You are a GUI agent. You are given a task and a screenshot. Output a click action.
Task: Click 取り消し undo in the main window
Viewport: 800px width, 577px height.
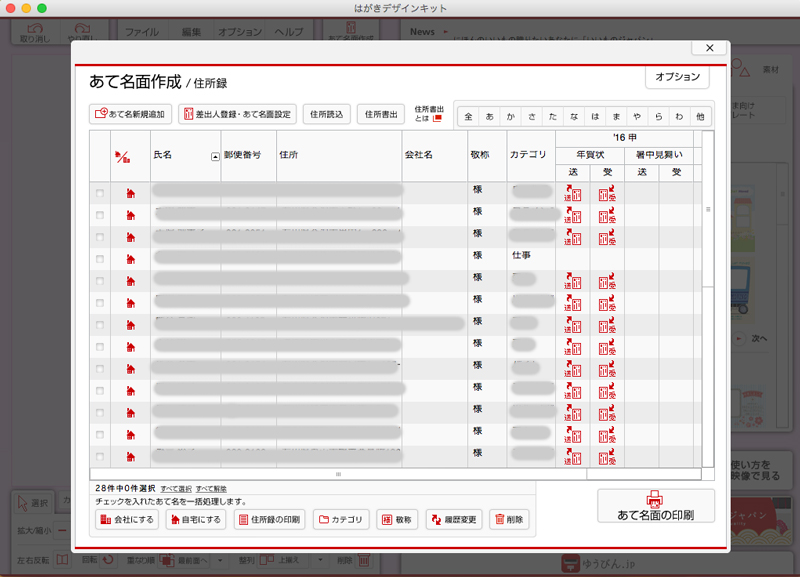tap(35, 33)
